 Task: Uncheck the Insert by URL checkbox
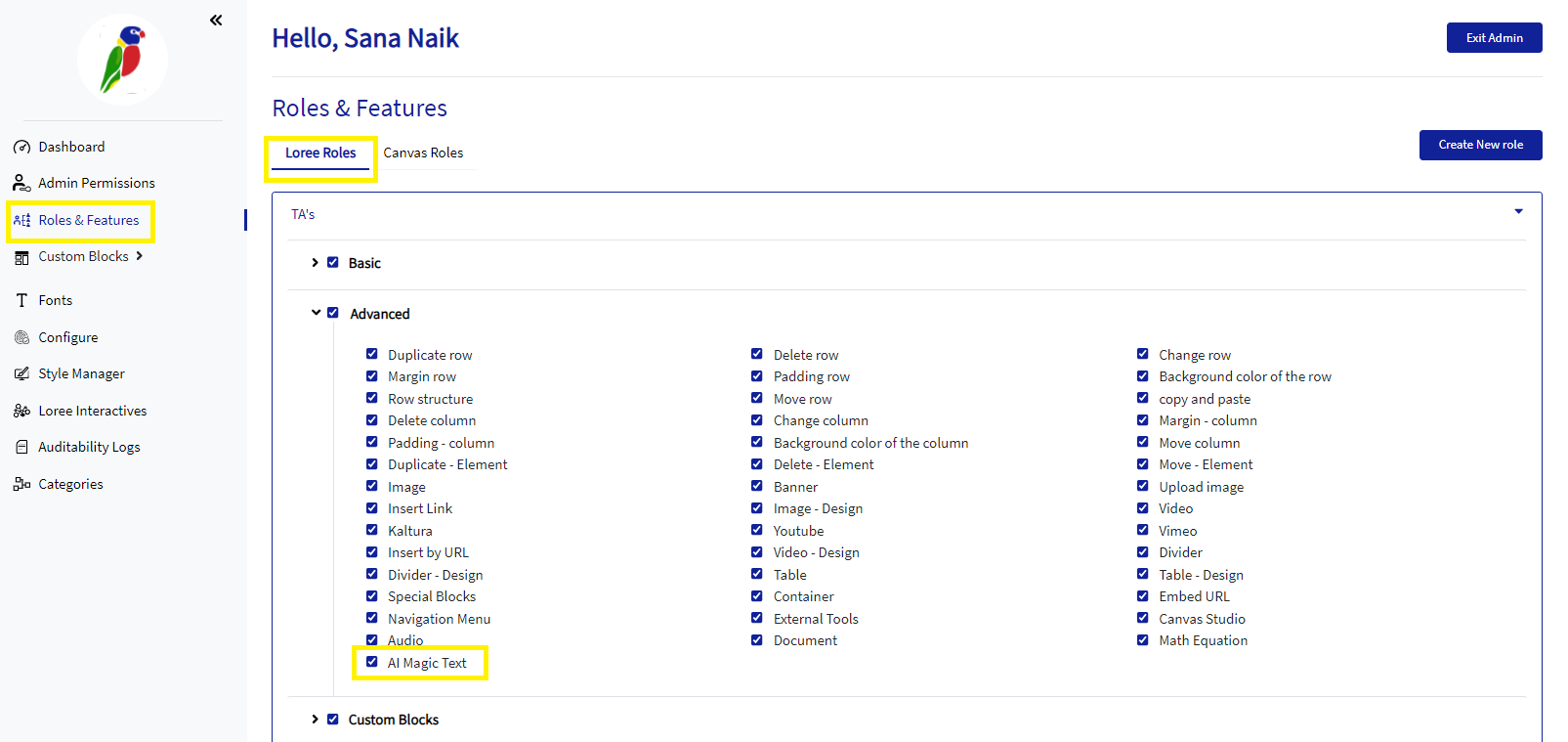click(372, 552)
